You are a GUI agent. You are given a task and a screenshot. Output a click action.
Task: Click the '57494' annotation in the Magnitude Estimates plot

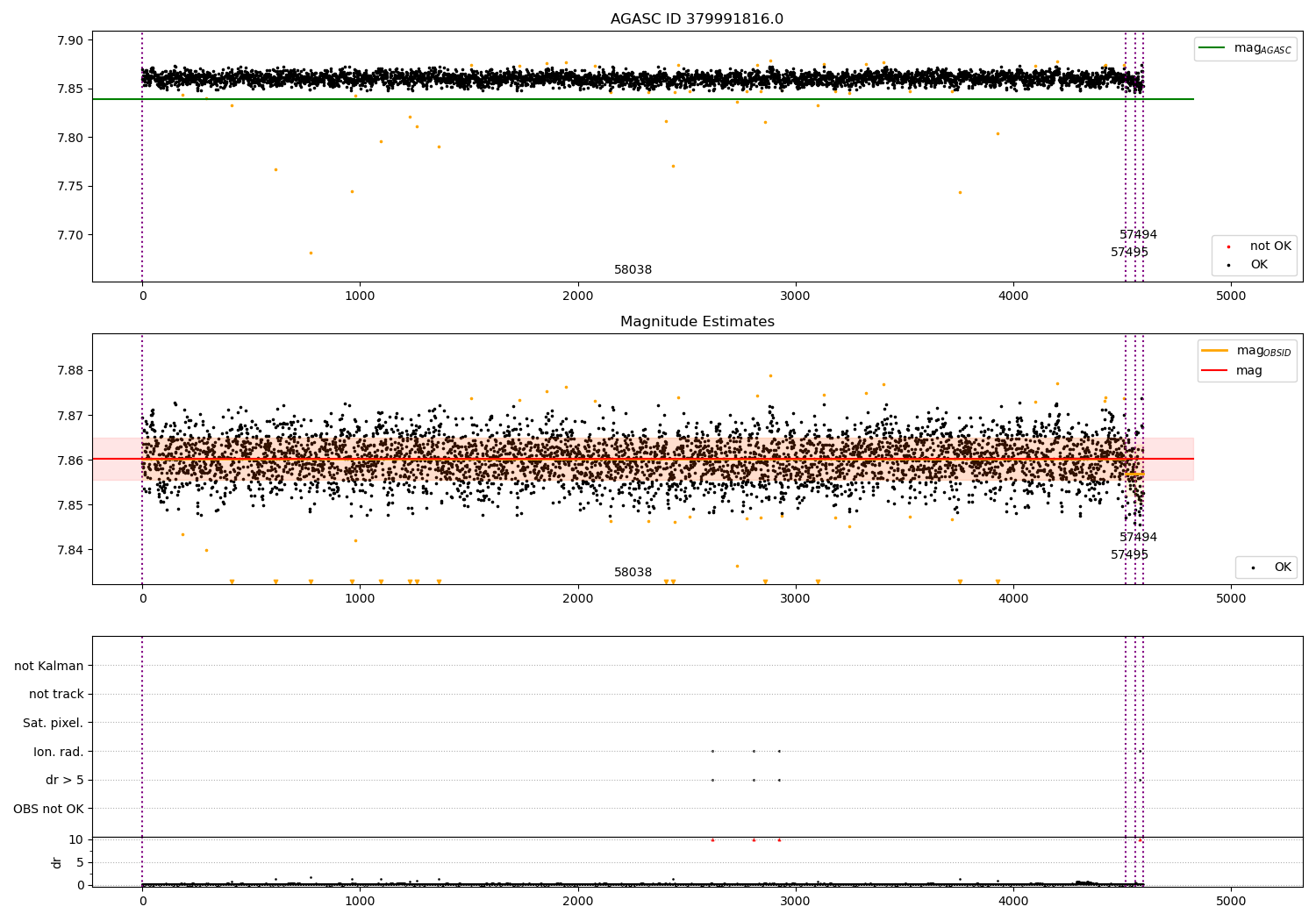[1138, 538]
